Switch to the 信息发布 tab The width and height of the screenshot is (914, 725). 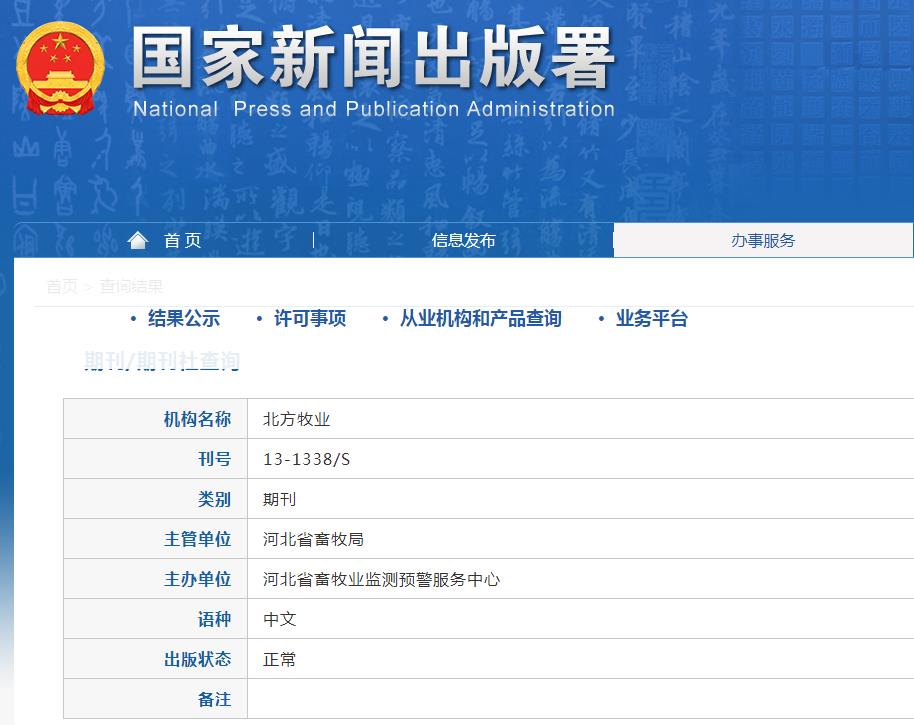point(464,240)
